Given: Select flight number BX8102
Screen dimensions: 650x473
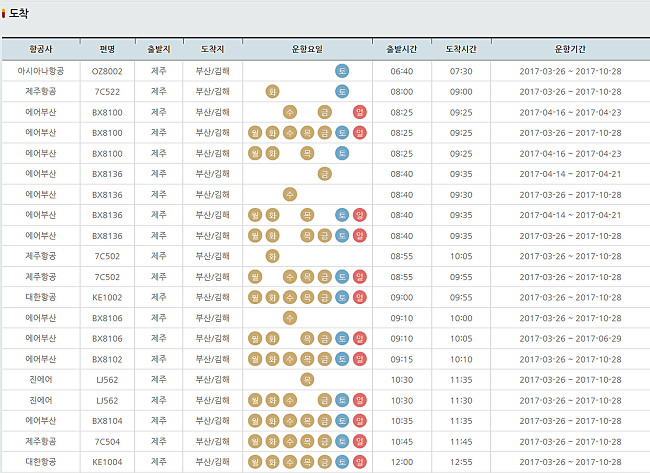Looking at the screenshot, I should pyautogui.click(x=107, y=359).
